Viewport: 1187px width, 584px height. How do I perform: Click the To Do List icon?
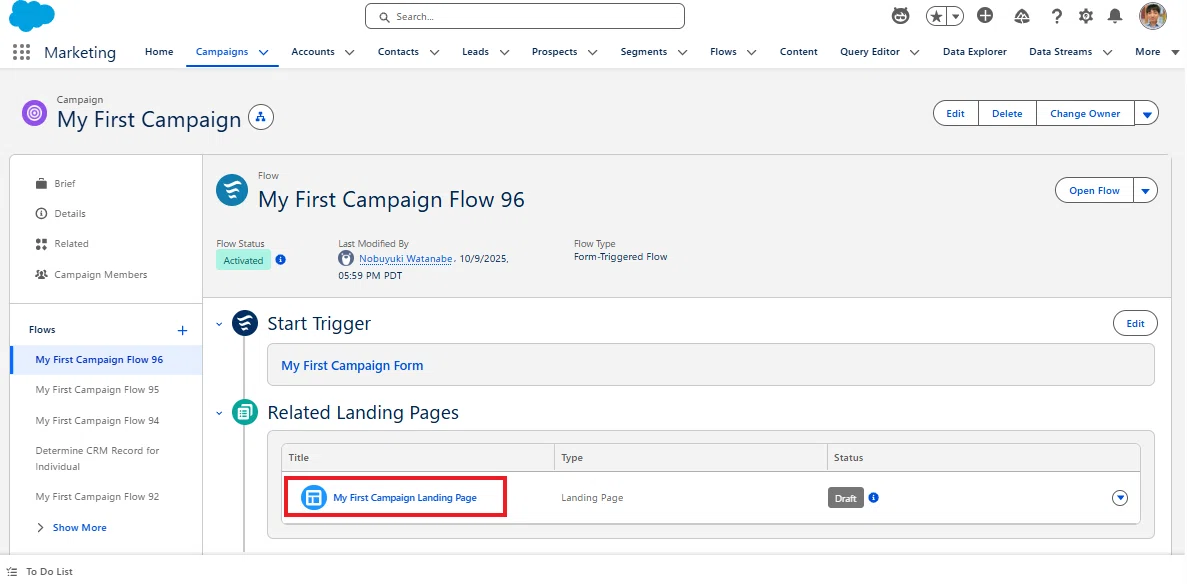11,572
